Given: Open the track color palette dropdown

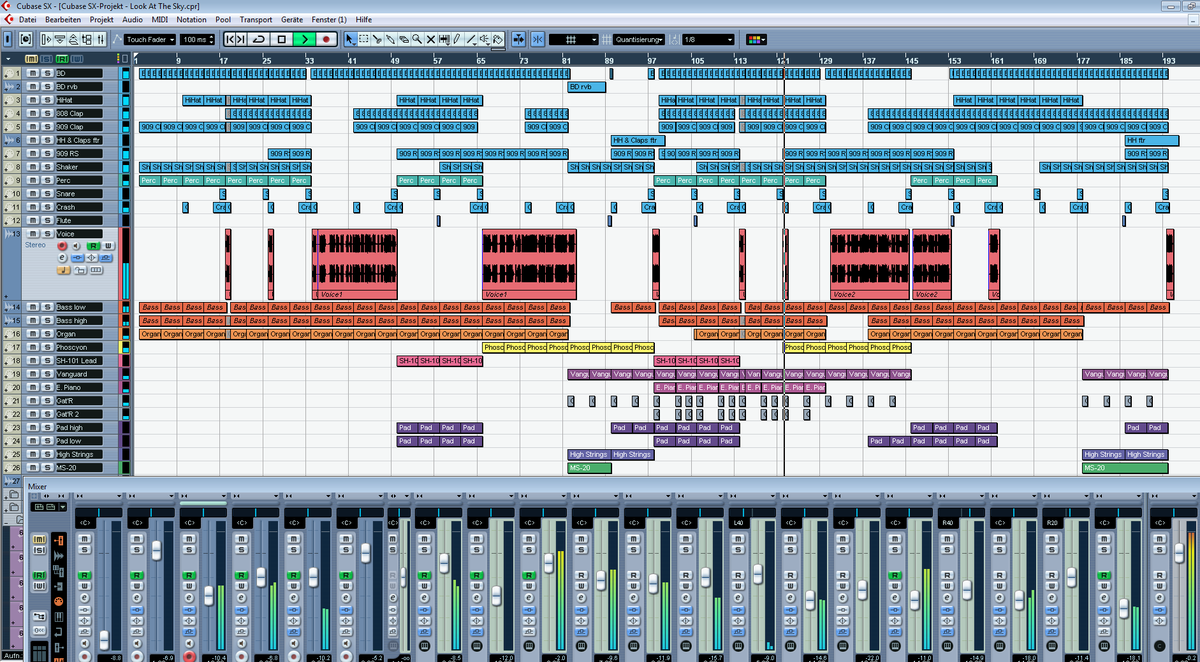Looking at the screenshot, I should tap(756, 39).
